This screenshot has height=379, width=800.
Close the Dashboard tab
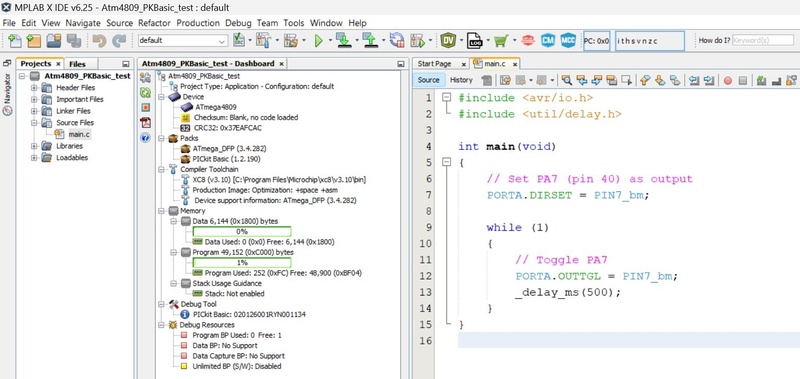pos(281,64)
